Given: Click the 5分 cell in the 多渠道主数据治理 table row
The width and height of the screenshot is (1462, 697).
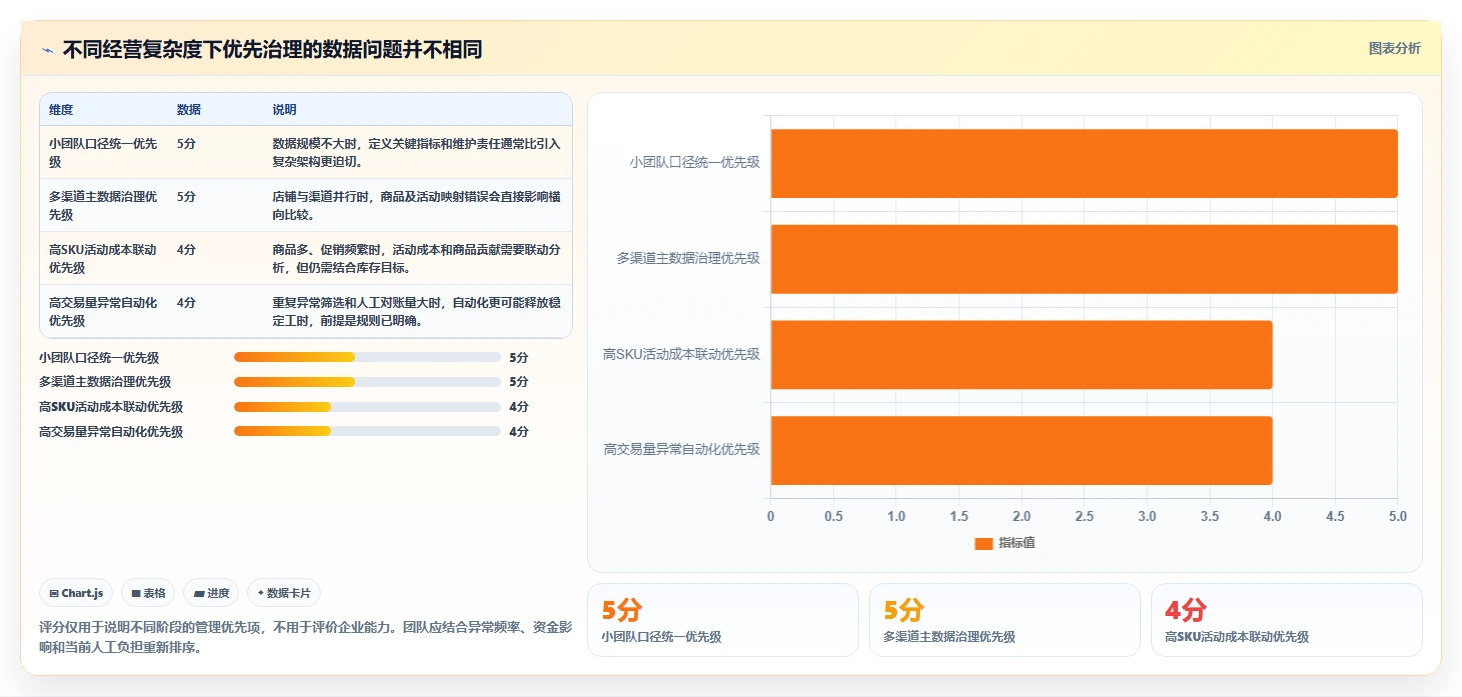Looking at the screenshot, I should [x=186, y=197].
